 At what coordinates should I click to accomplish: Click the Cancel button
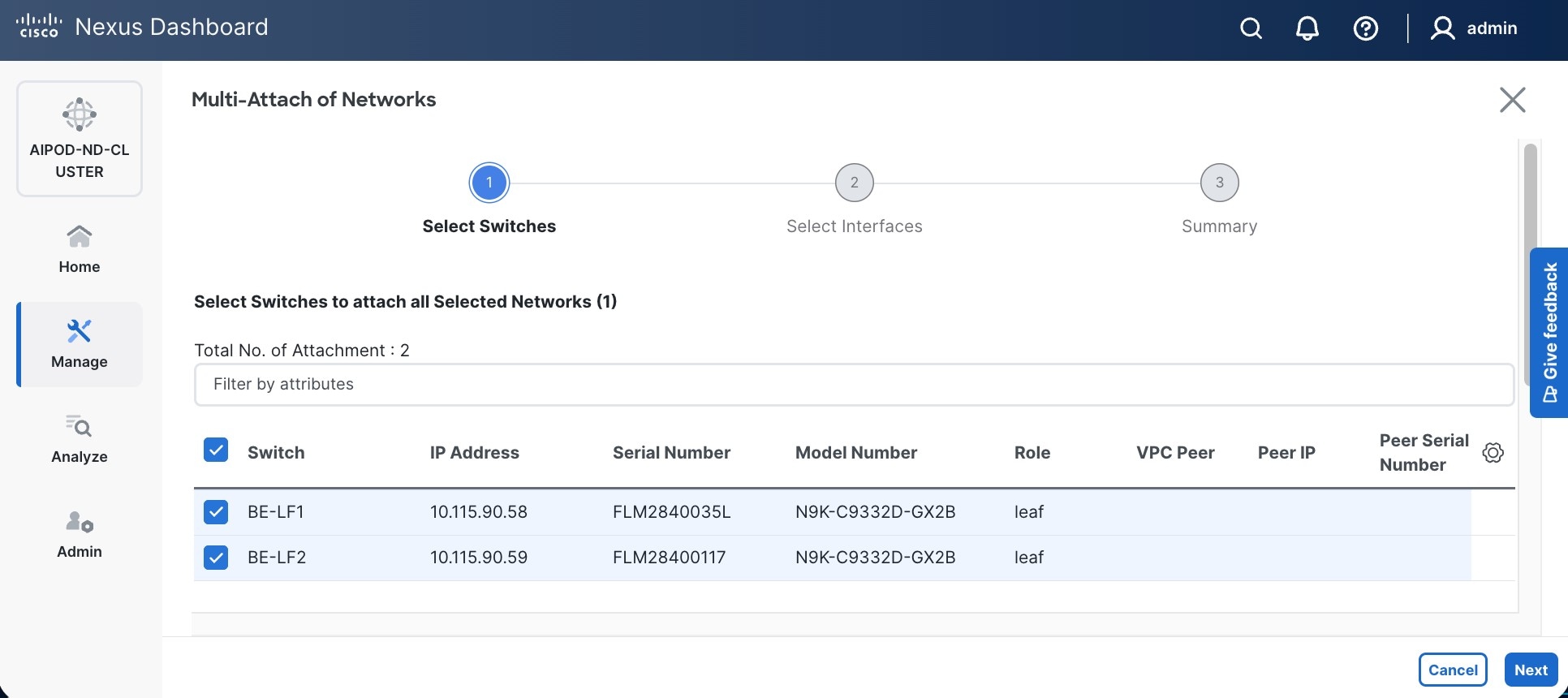(1452, 670)
